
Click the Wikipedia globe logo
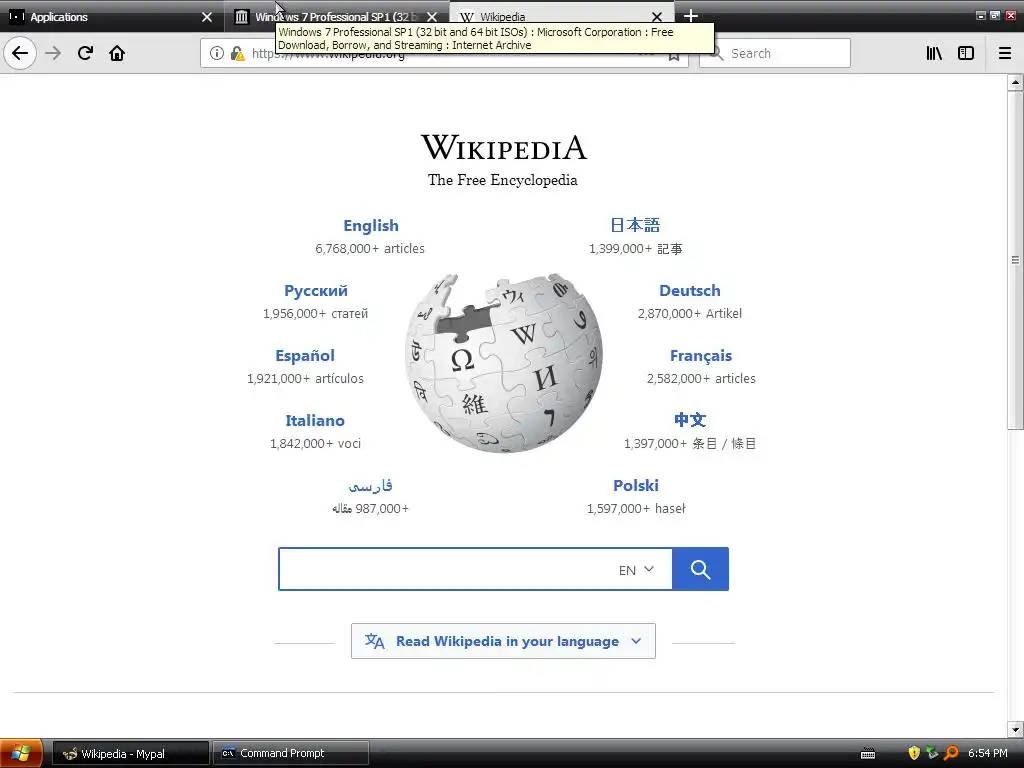coord(504,362)
